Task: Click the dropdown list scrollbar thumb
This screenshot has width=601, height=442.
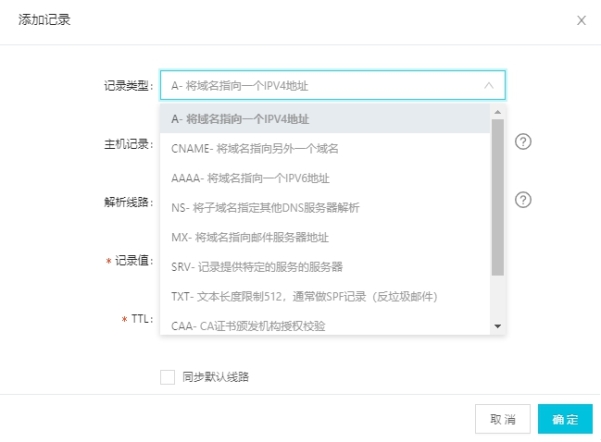Action: pyautogui.click(x=498, y=197)
